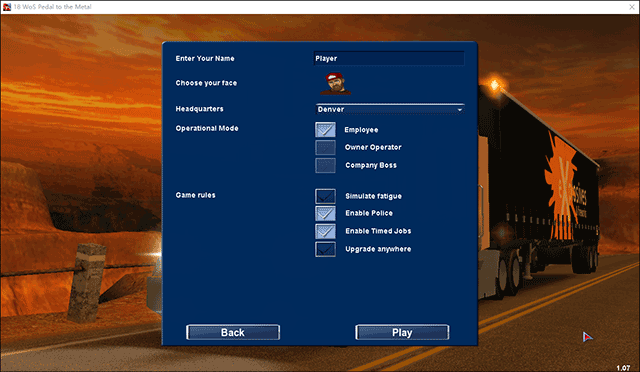Go back with the Back button
Image resolution: width=640 pixels, height=372 pixels.
233,332
